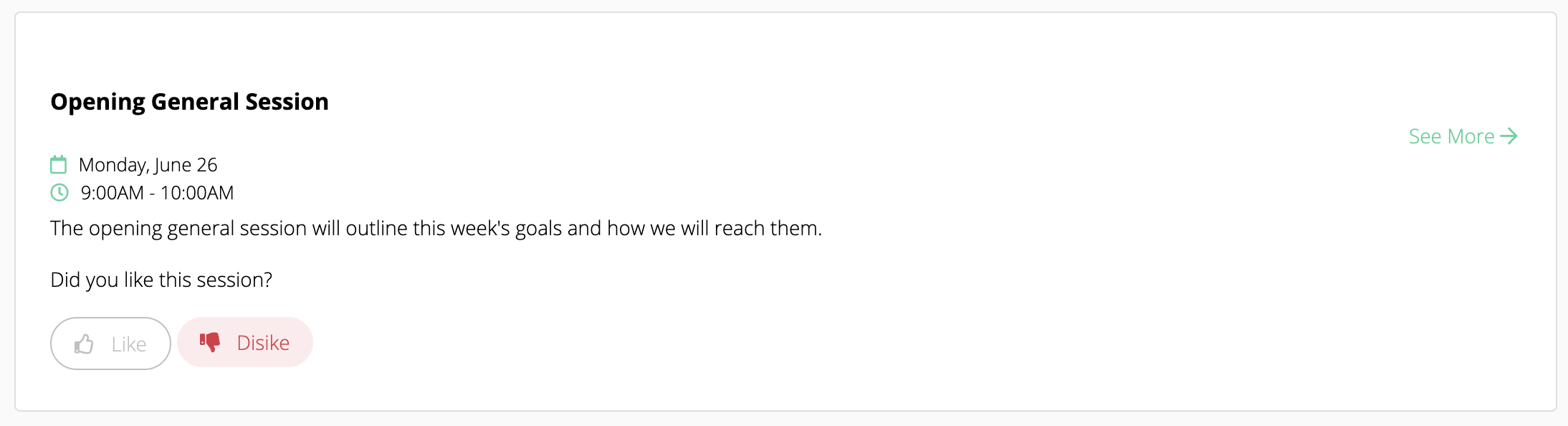Image resolution: width=1568 pixels, height=426 pixels.
Task: Toggle the red Disike button
Action: (x=245, y=342)
